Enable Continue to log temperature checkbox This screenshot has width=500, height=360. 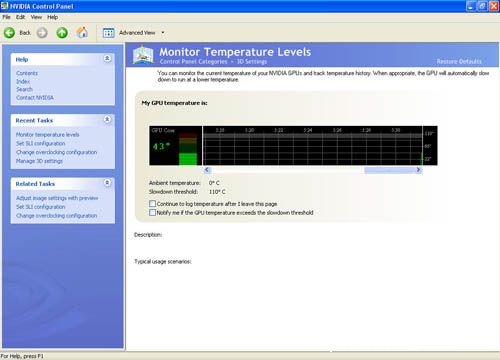tap(152, 203)
